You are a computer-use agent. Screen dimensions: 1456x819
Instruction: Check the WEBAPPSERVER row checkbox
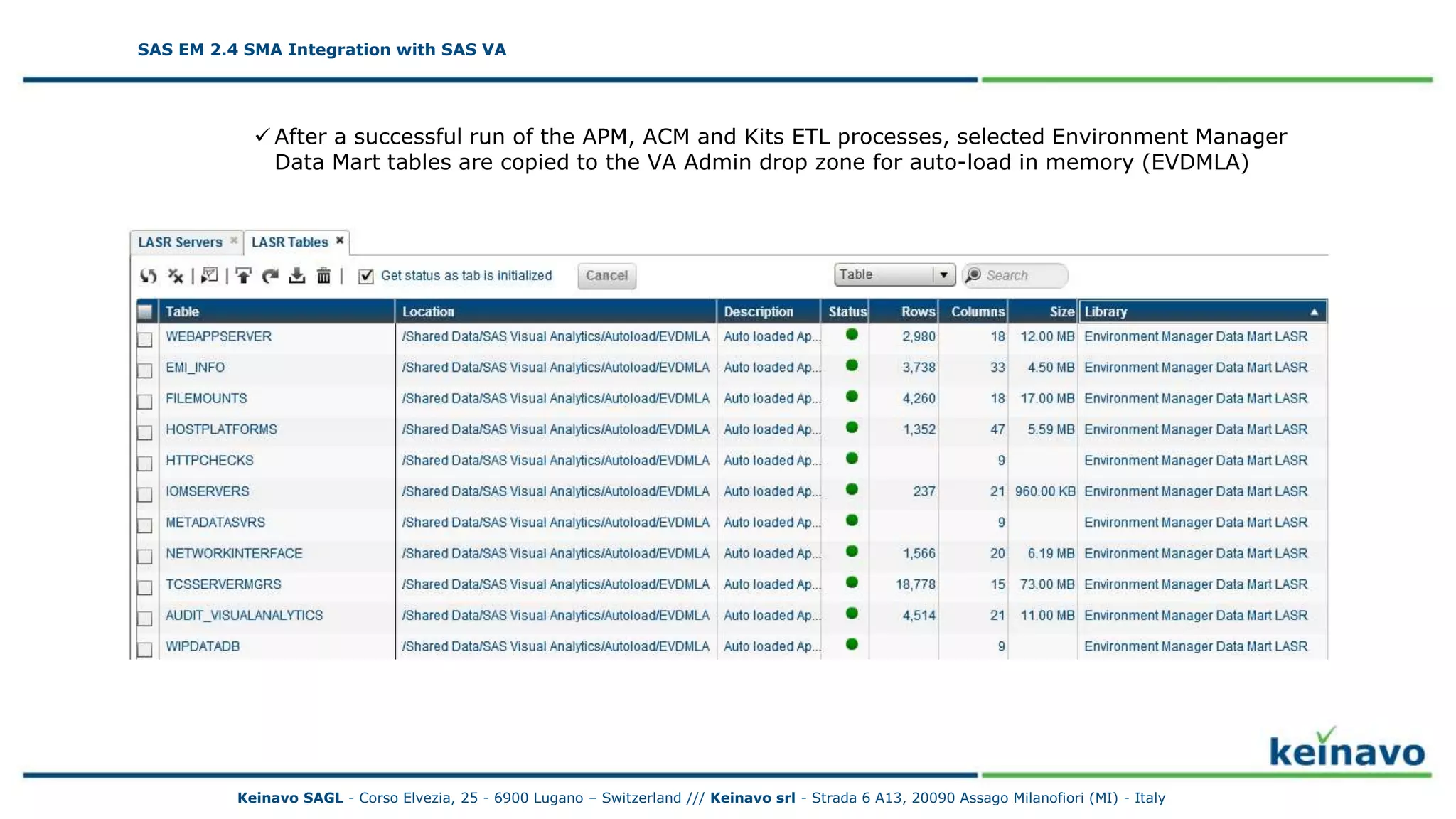pos(145,339)
